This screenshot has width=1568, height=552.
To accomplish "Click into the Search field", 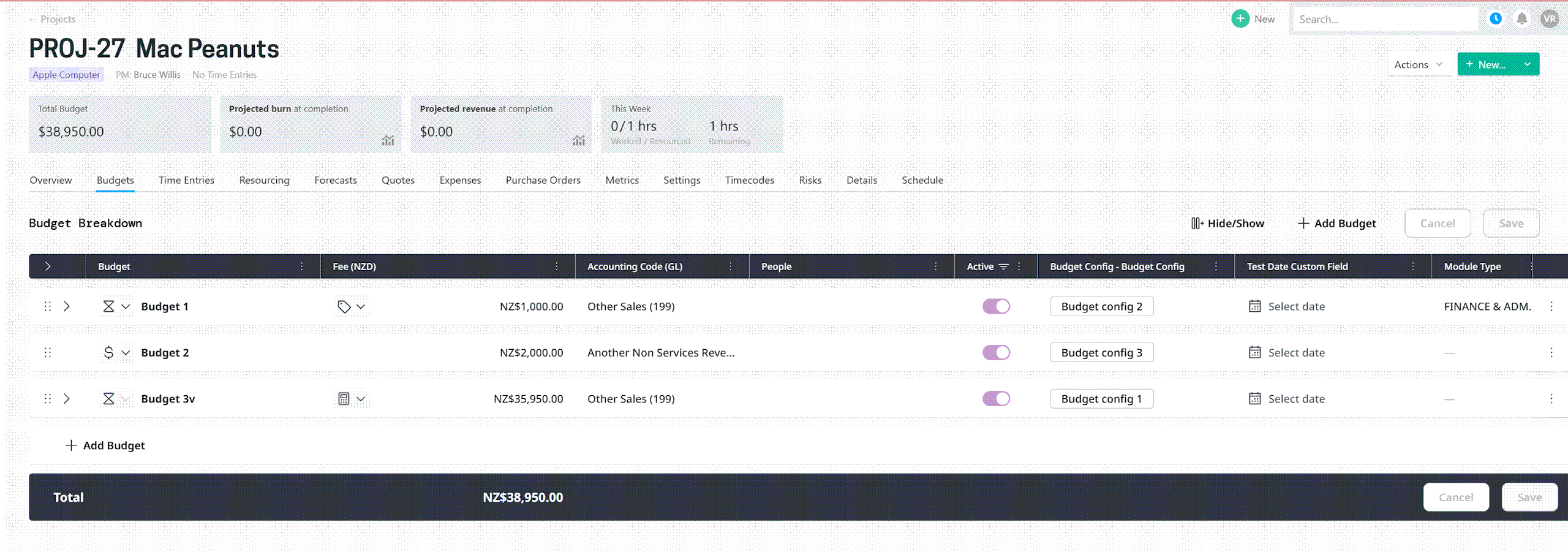I will pyautogui.click(x=1383, y=20).
